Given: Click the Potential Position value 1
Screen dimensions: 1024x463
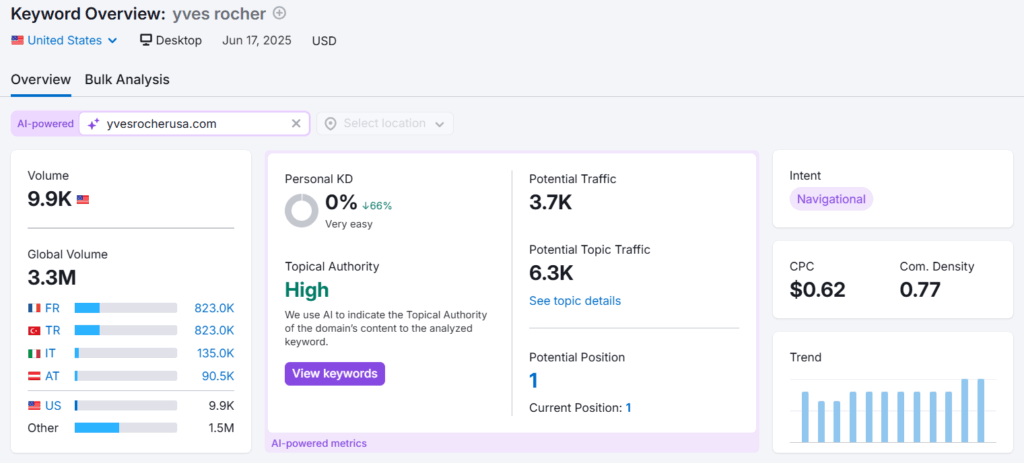Looking at the screenshot, I should point(534,381).
